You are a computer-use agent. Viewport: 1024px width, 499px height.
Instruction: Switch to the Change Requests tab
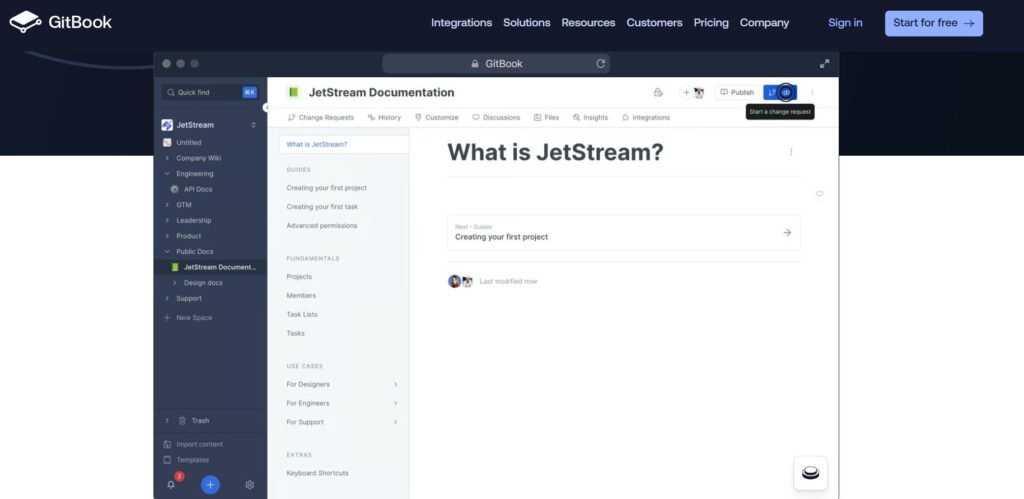[x=321, y=118]
